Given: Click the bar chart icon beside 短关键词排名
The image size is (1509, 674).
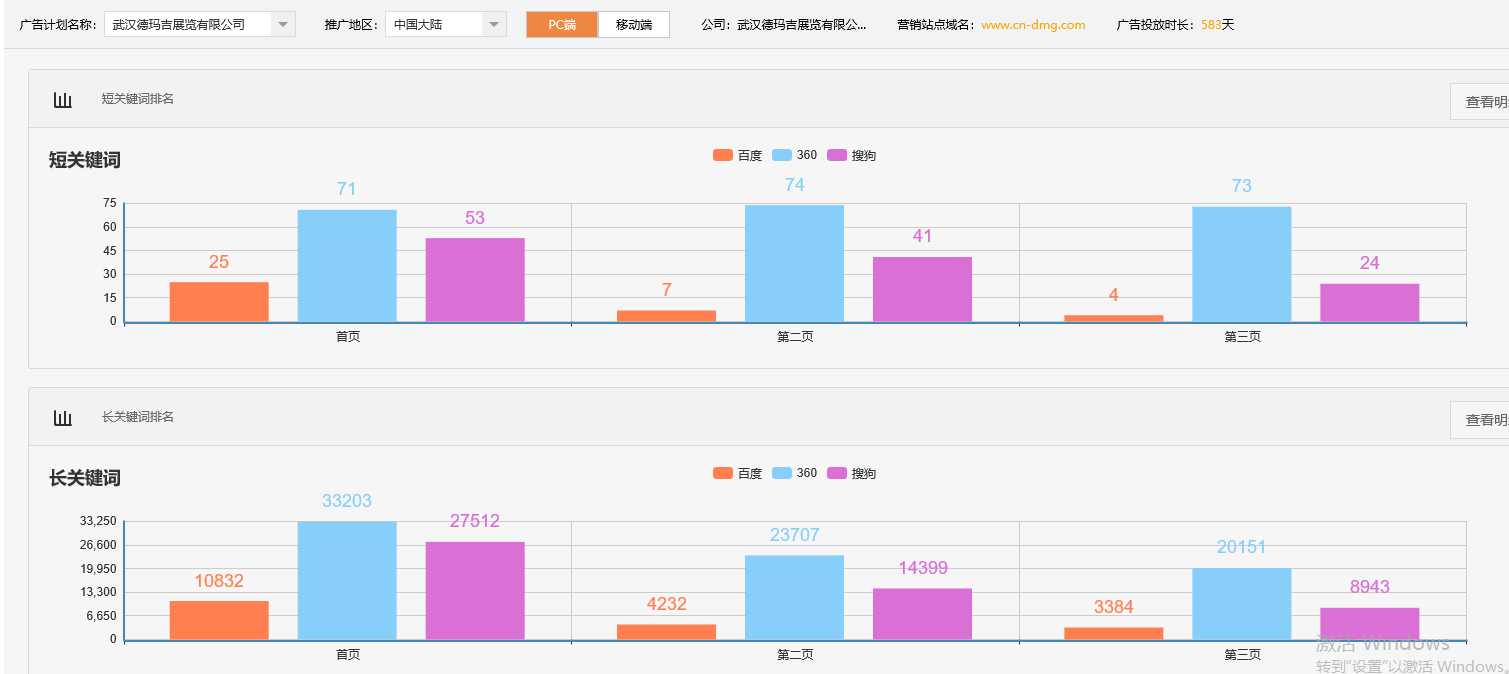Looking at the screenshot, I should [63, 99].
